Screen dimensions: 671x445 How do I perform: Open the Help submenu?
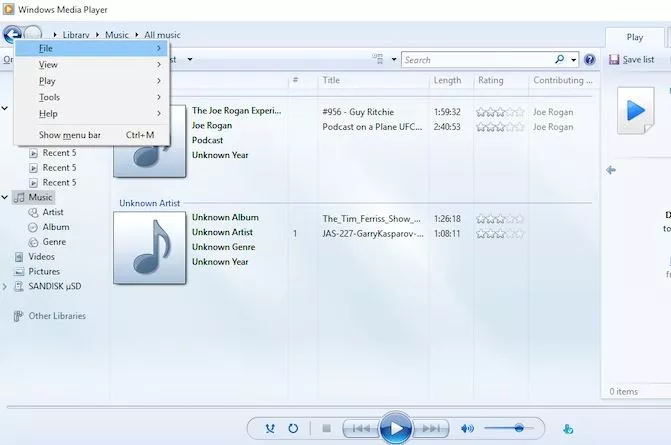pyautogui.click(x=92, y=113)
